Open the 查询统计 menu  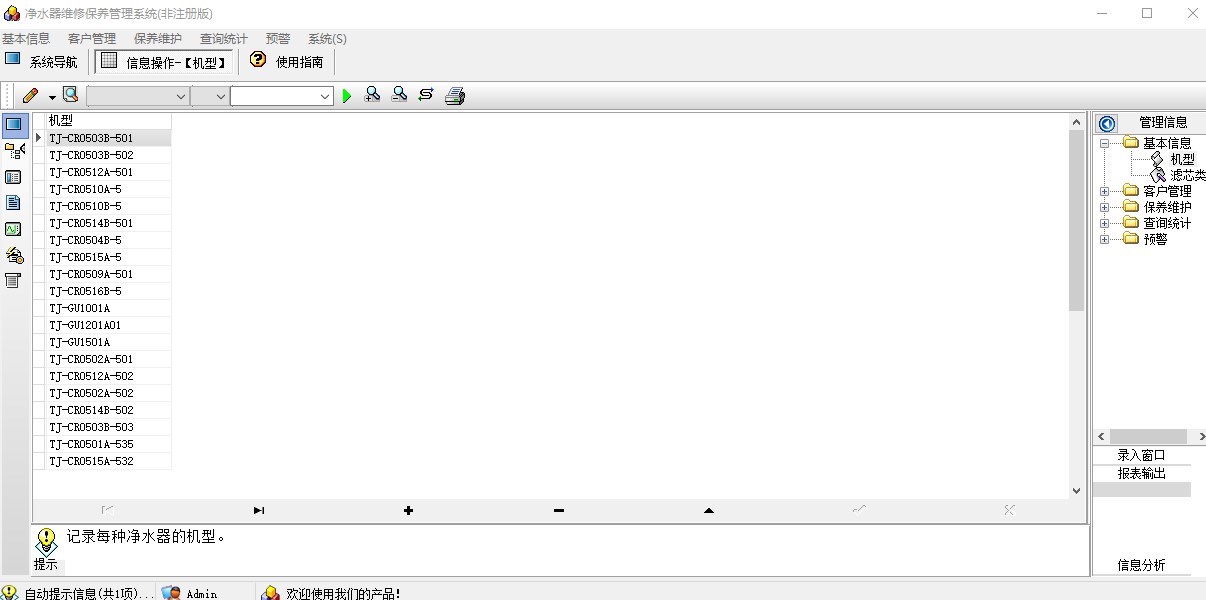[x=224, y=39]
